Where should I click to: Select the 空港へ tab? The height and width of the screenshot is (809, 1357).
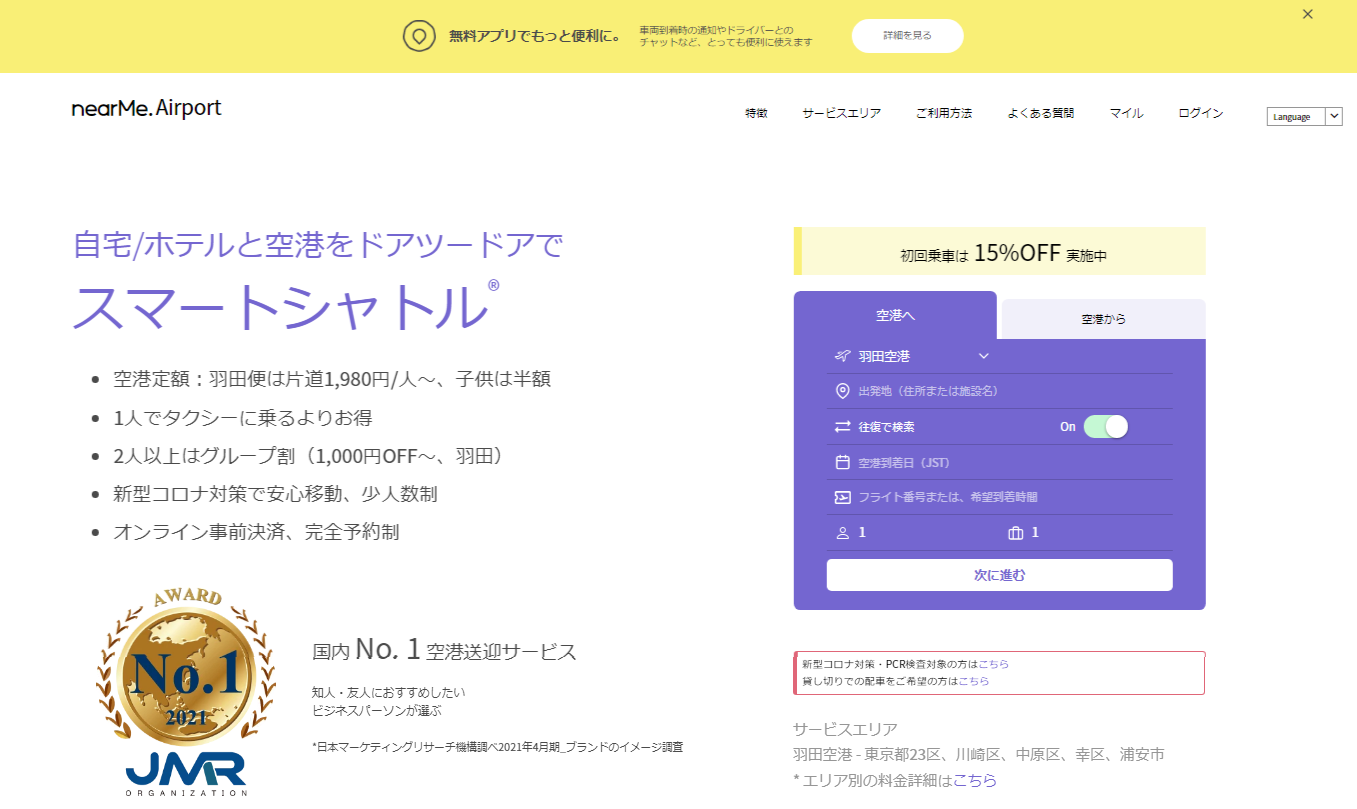(895, 315)
